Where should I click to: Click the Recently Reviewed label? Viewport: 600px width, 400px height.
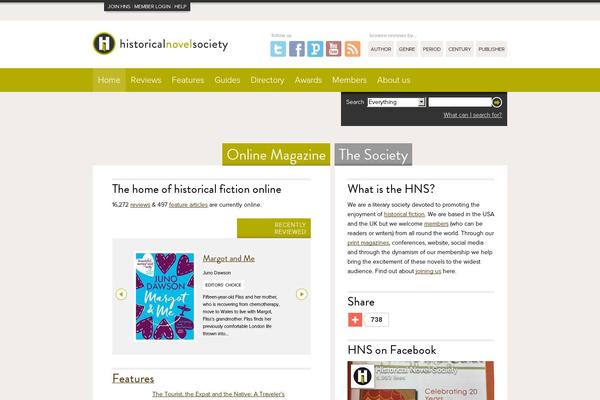274,228
